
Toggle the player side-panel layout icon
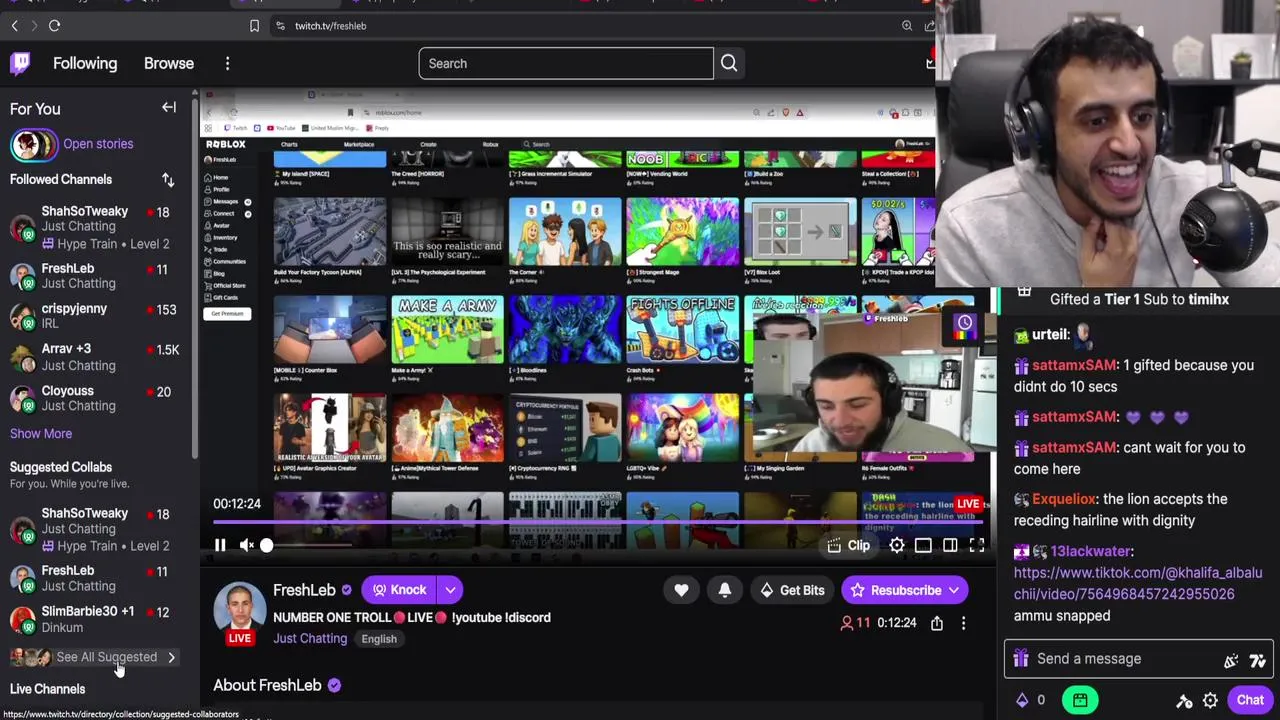[x=923, y=545]
